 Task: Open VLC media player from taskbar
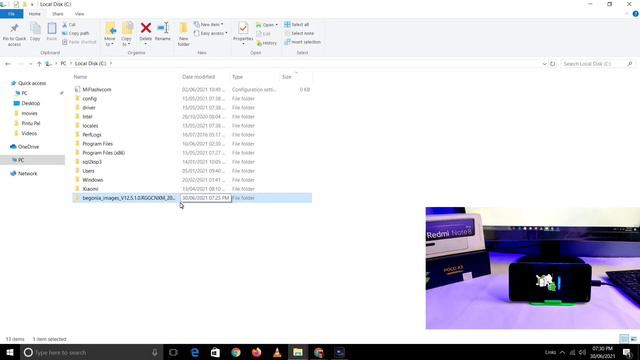coord(277,352)
